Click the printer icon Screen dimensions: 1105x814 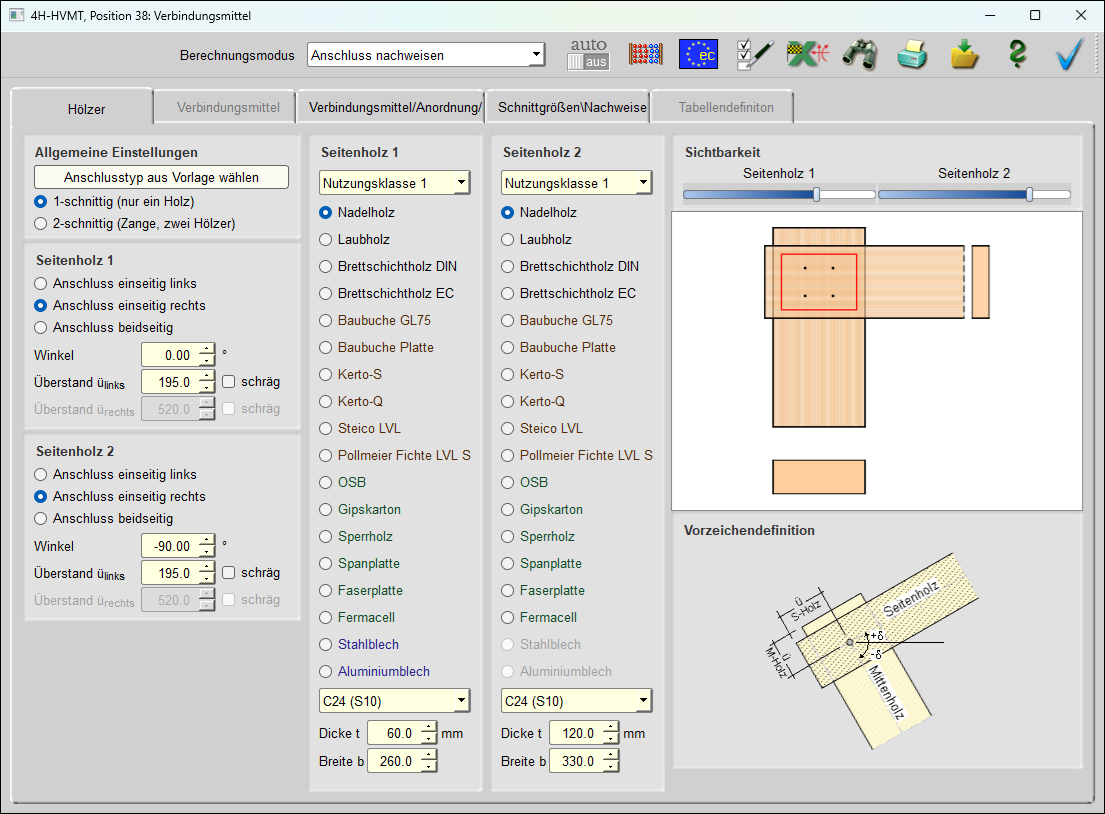tap(911, 54)
